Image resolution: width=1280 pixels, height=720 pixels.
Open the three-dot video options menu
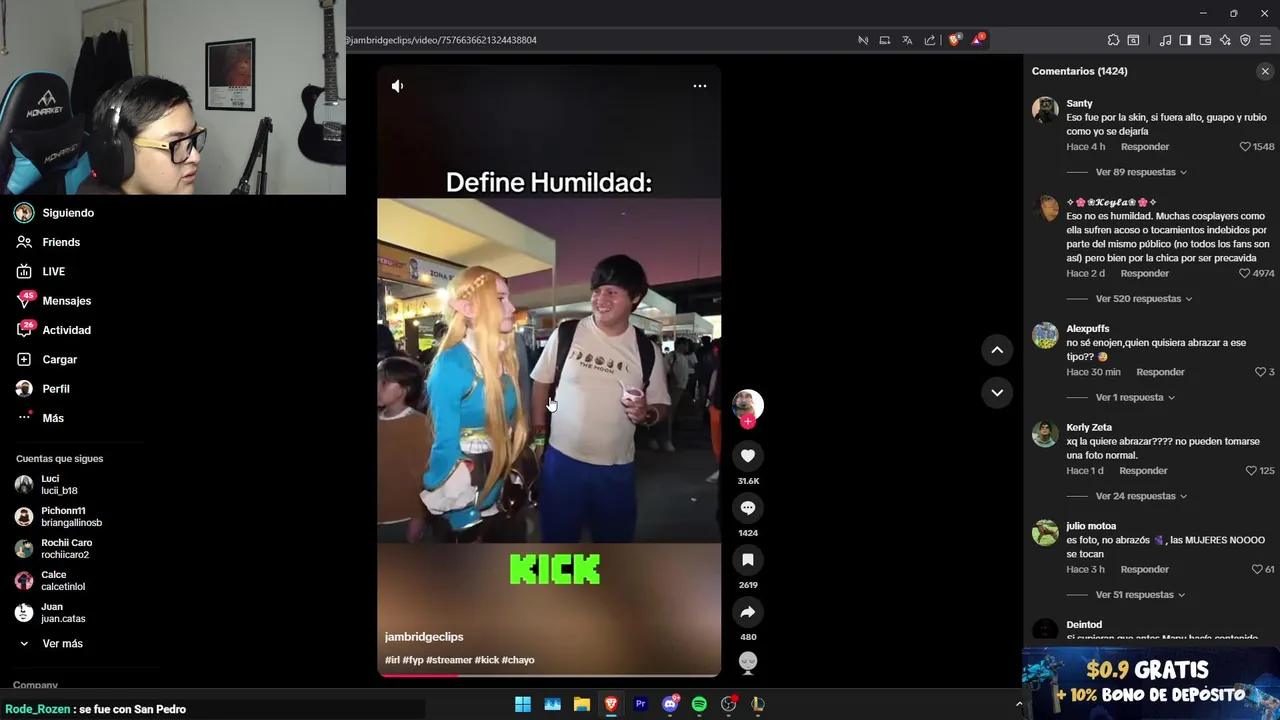click(x=700, y=86)
